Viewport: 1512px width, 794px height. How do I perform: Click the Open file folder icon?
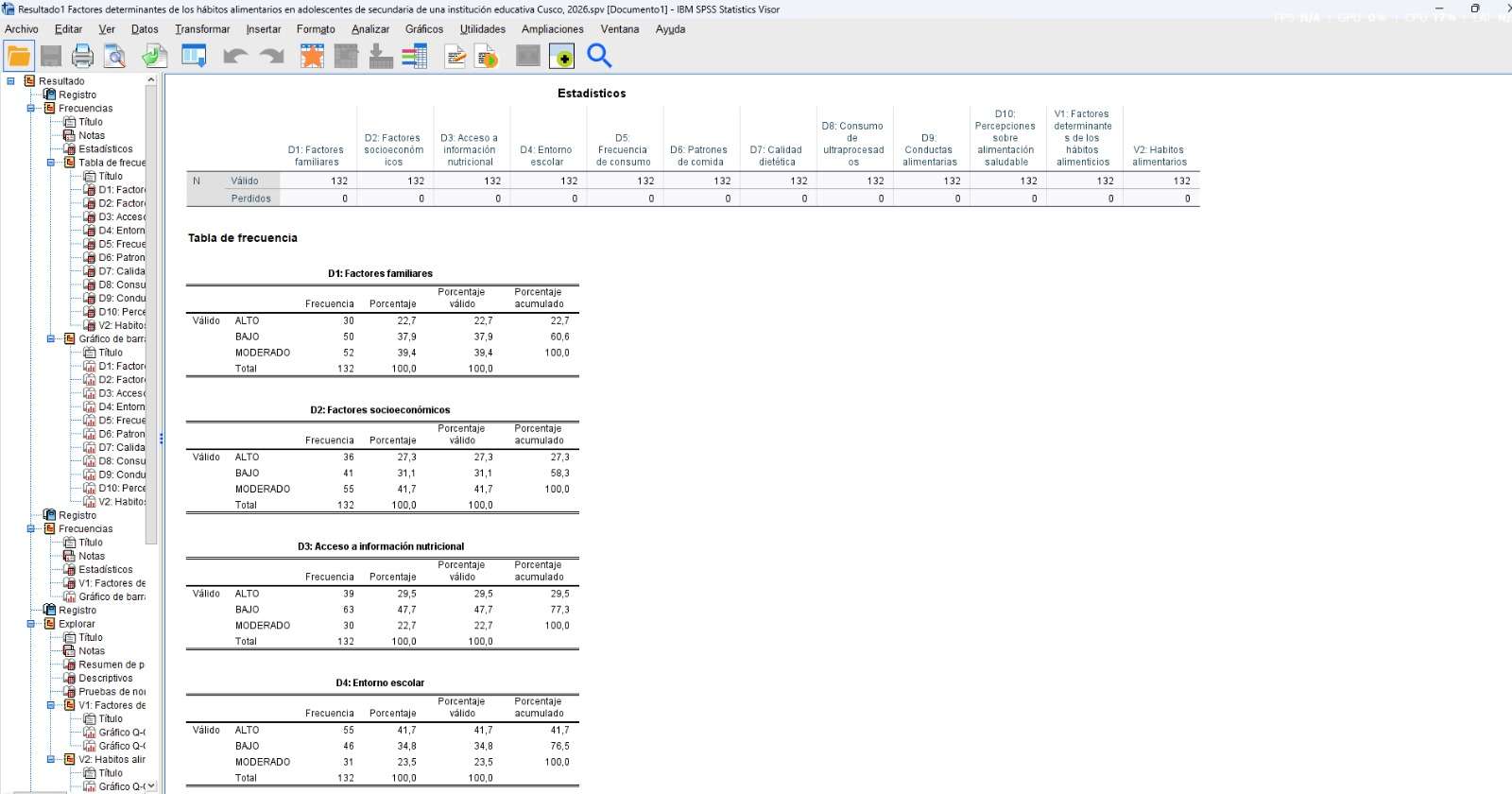(19, 57)
